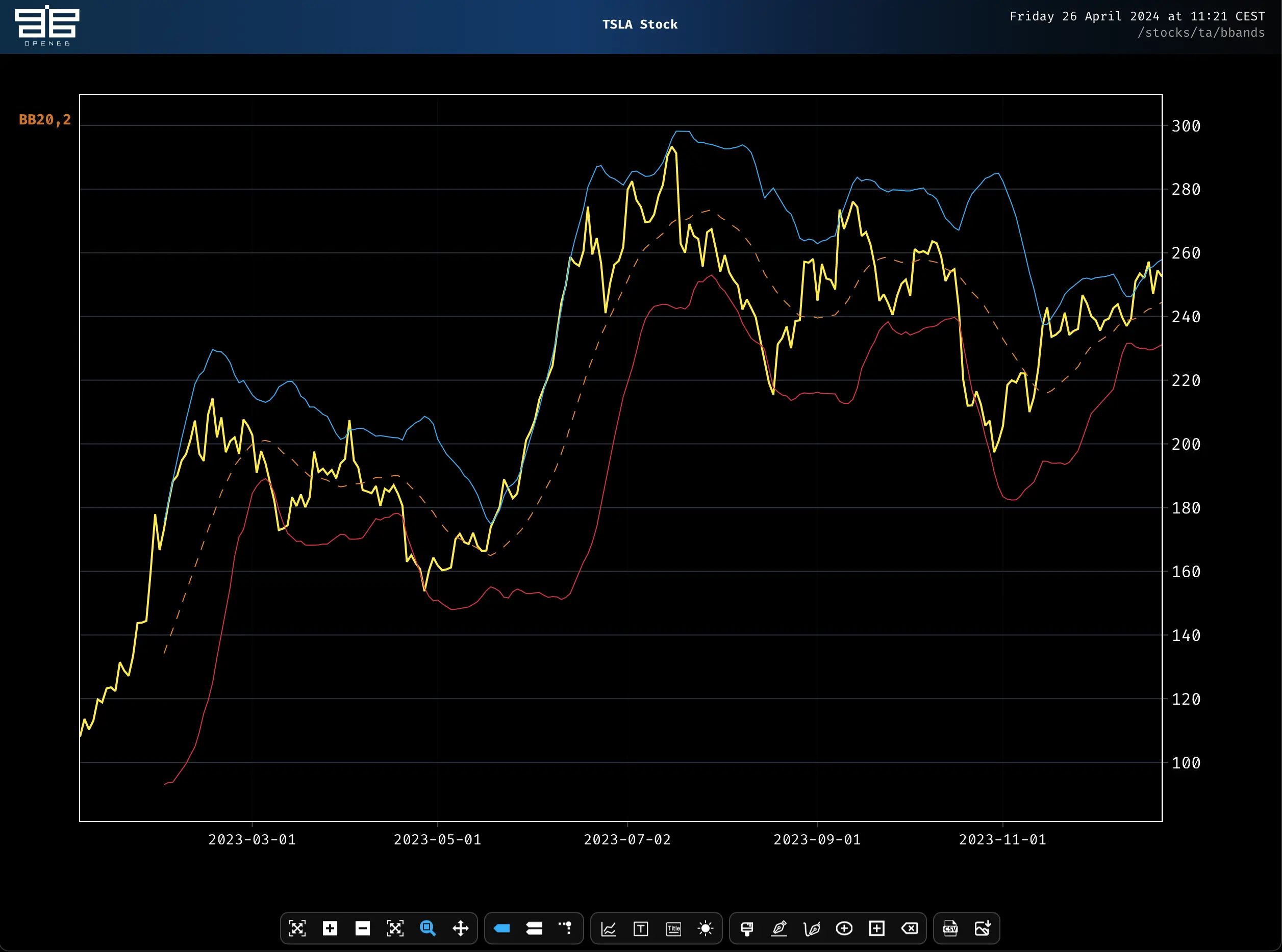Image resolution: width=1282 pixels, height=952 pixels.
Task: Click the '2023-07-02' x-axis label
Action: click(x=627, y=840)
